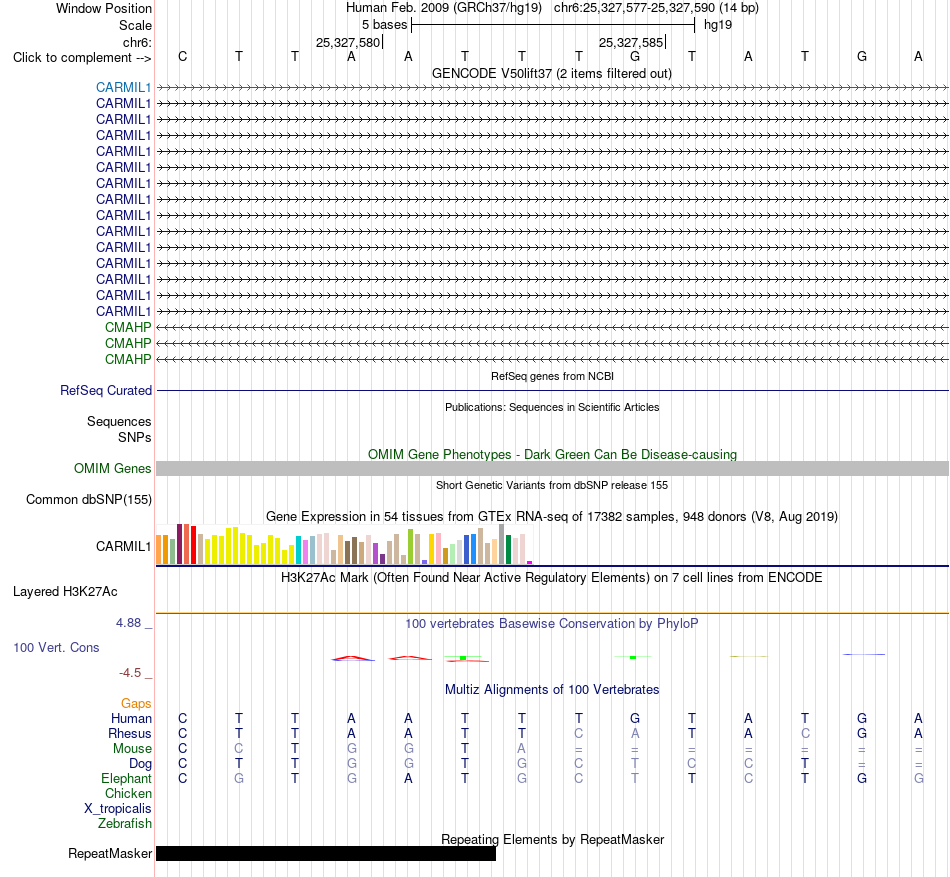Click the 100 Vert. Cons track label
Viewport: 950px width, 877px height.
[x=56, y=647]
